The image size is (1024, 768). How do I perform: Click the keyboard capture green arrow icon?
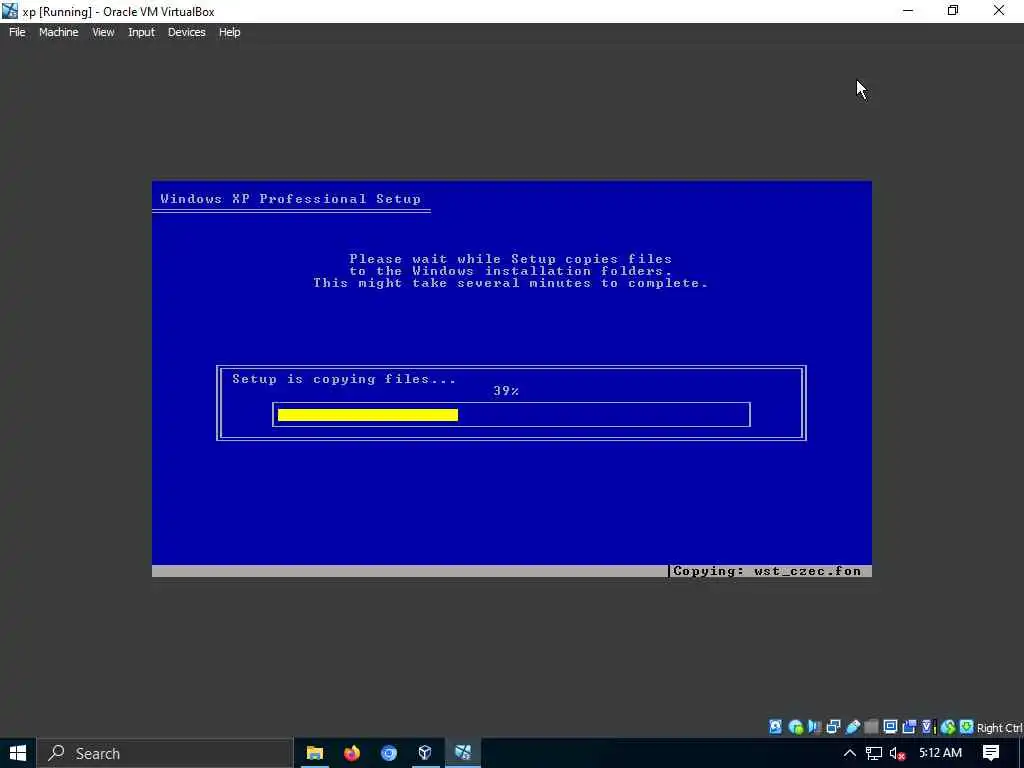point(967,727)
